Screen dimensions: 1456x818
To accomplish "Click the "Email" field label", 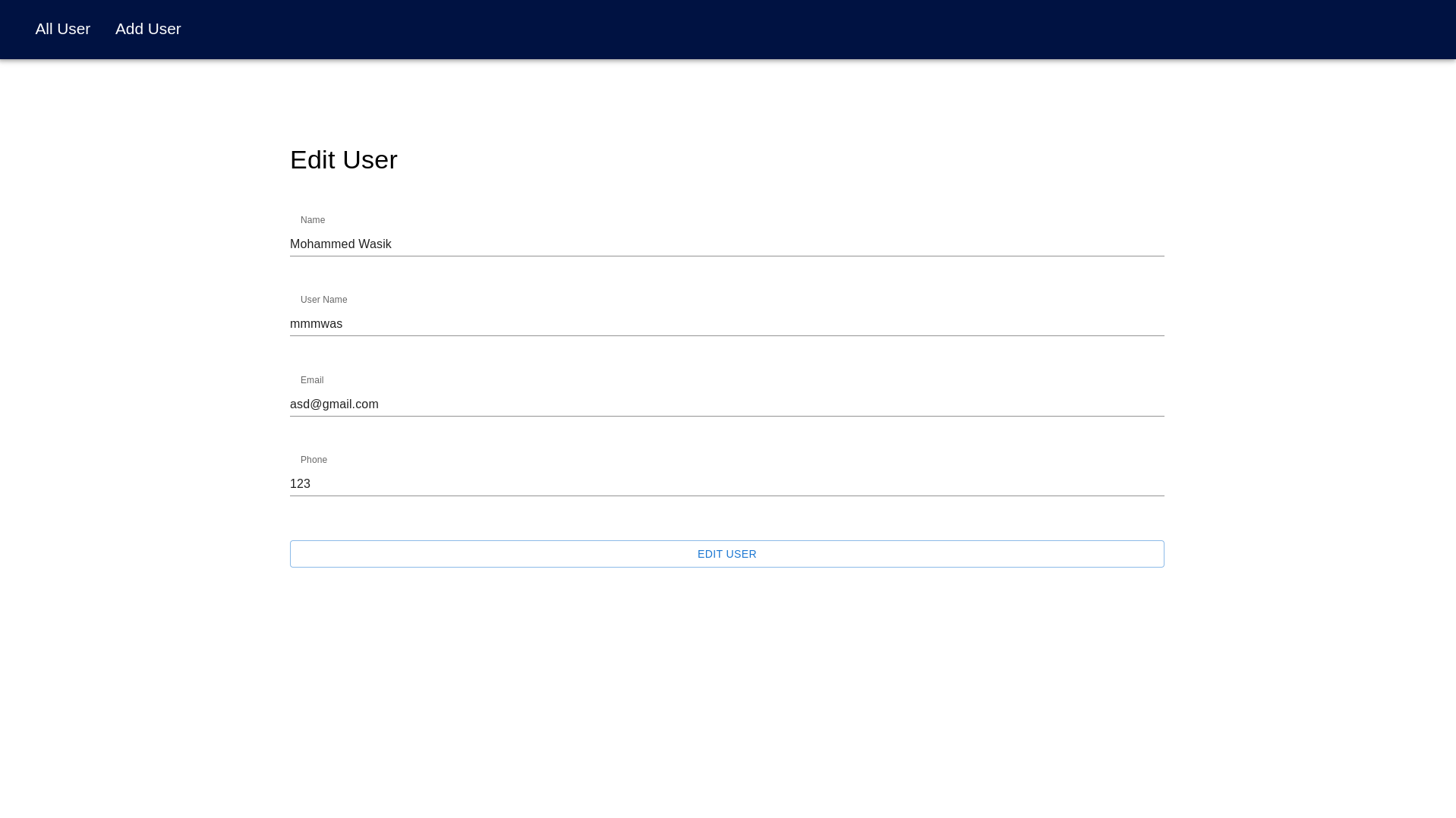I will (311, 380).
